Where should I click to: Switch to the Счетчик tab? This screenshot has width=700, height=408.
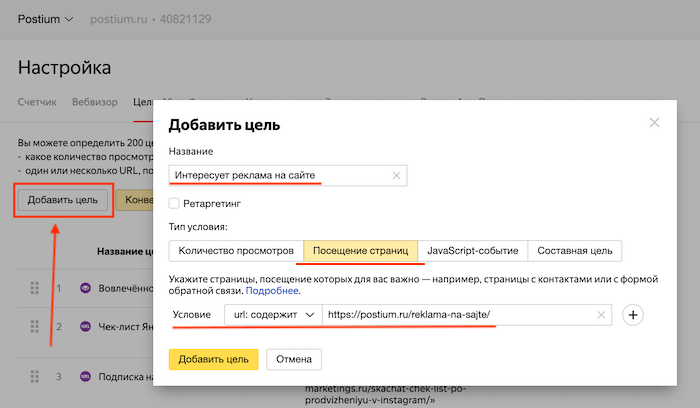click(x=37, y=102)
